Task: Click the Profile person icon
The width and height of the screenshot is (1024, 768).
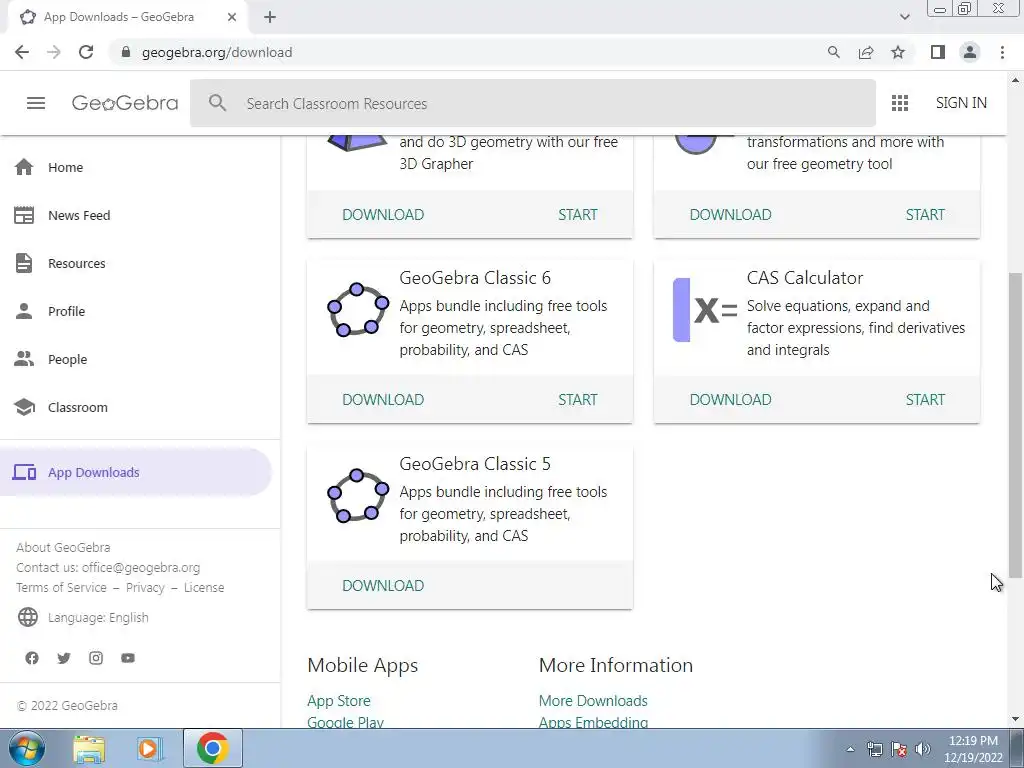Action: point(24,311)
